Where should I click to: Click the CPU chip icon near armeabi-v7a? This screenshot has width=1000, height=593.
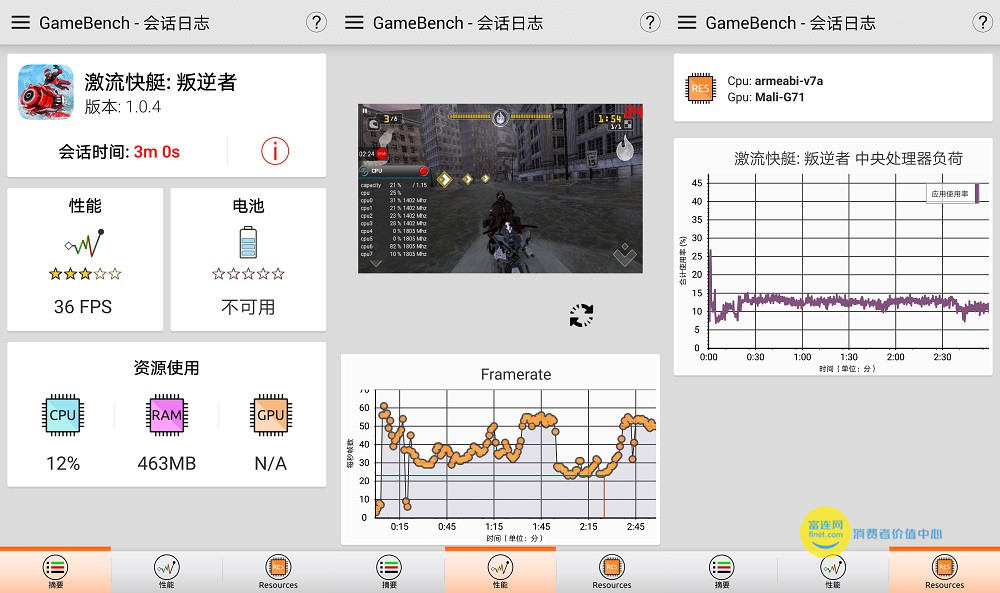[702, 87]
